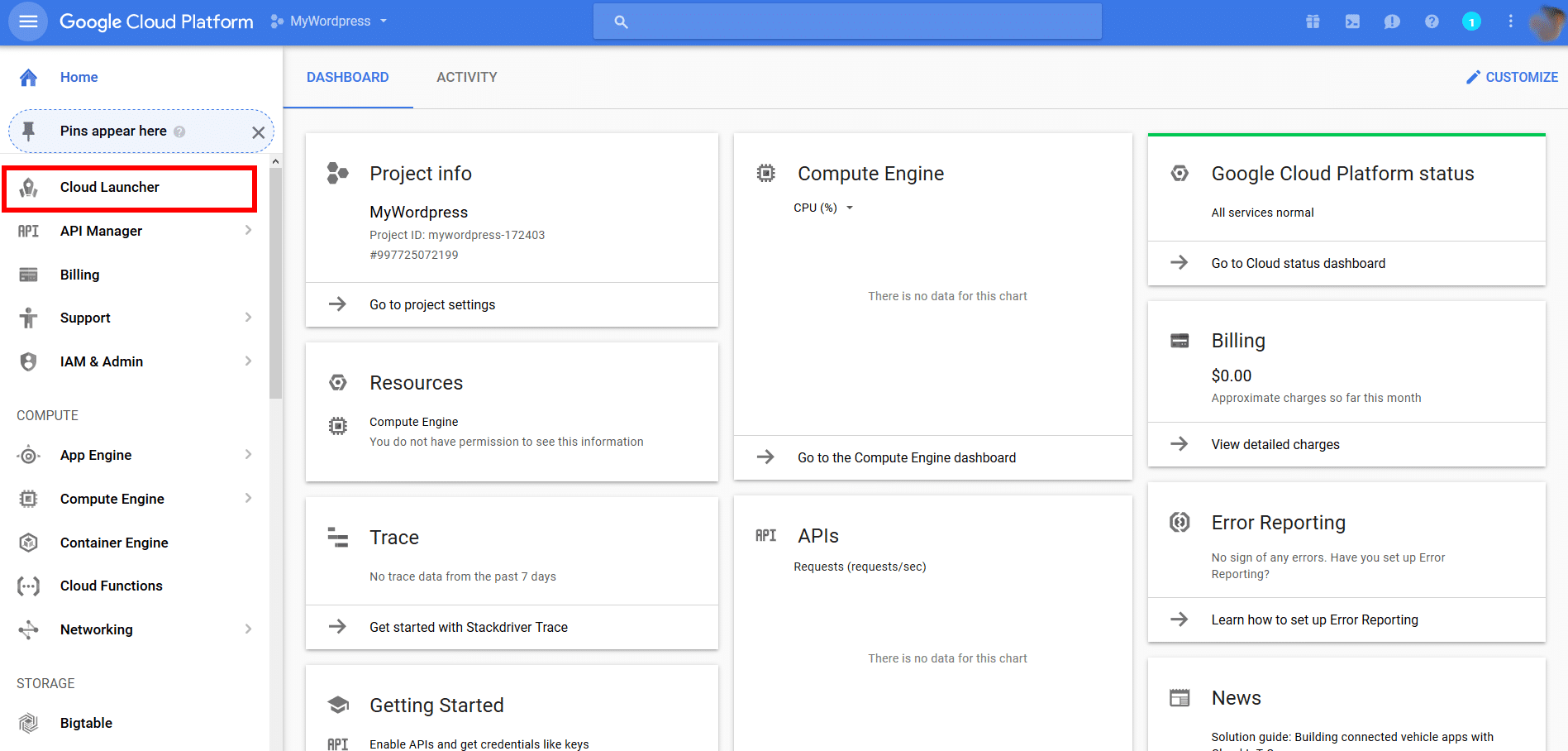Switch to the Activity tab

467,77
